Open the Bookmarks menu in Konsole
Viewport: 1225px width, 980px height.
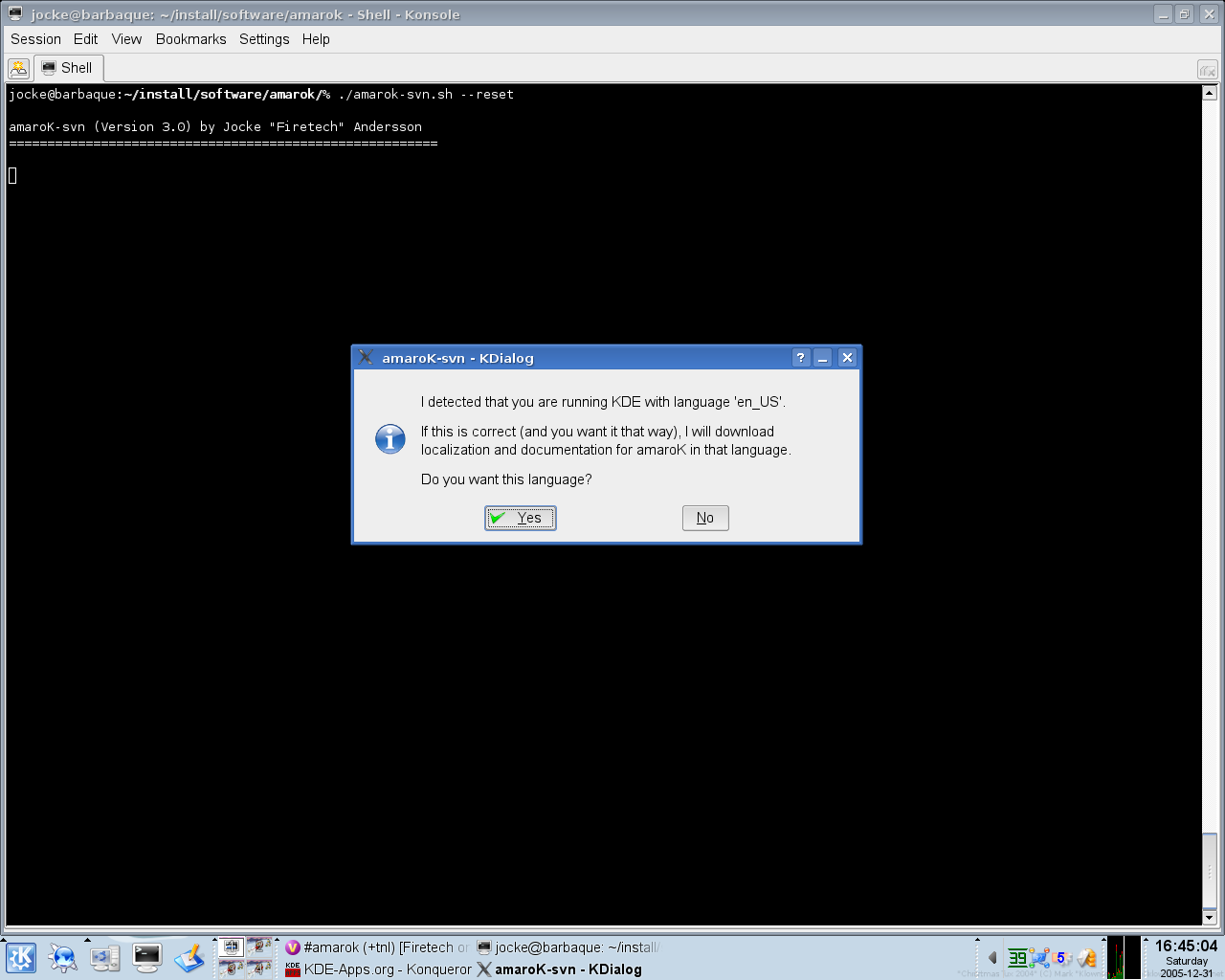coord(190,39)
